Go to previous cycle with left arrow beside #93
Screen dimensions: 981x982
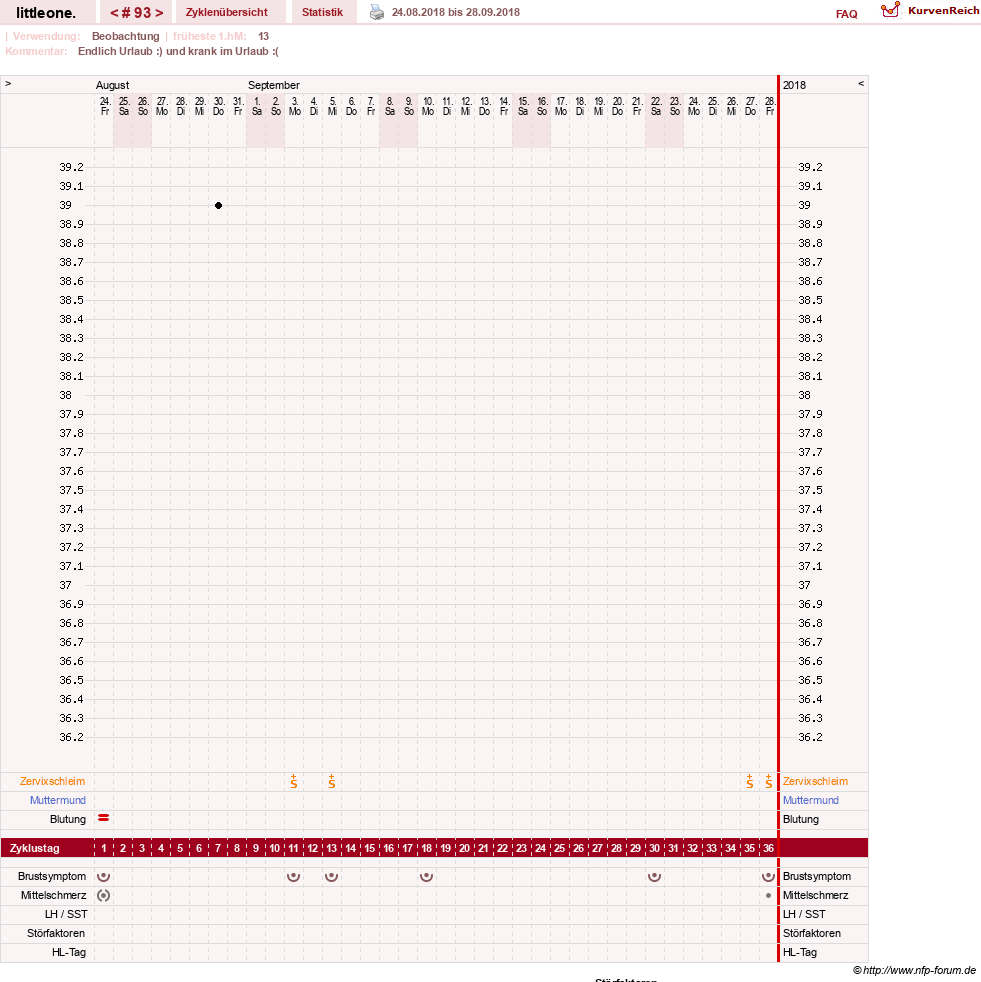click(x=114, y=13)
